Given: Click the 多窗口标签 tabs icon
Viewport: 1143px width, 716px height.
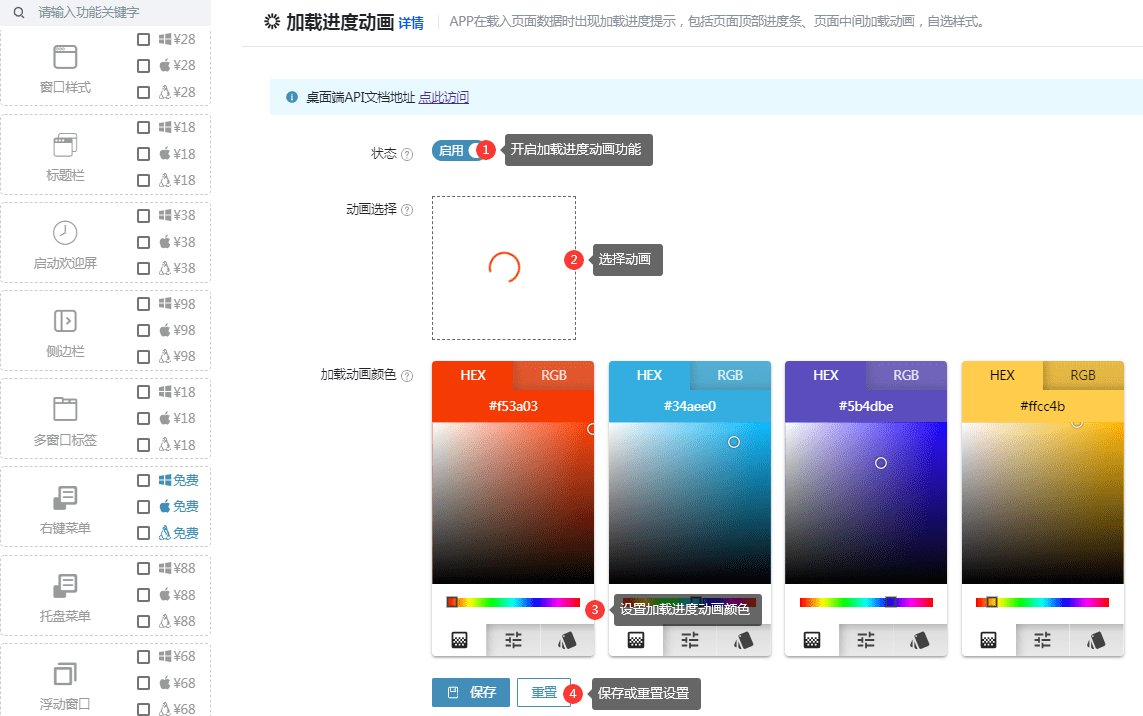Looking at the screenshot, I should point(65,409).
